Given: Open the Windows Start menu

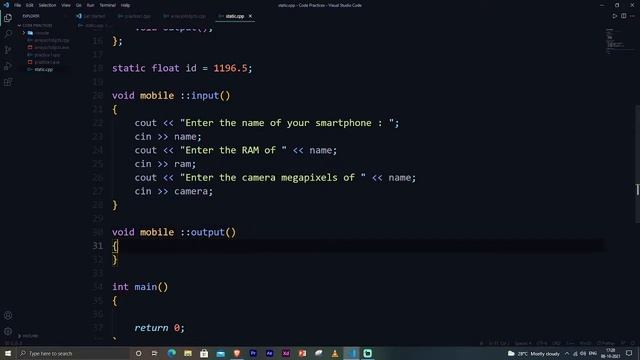Looking at the screenshot, I should (x=8, y=353).
